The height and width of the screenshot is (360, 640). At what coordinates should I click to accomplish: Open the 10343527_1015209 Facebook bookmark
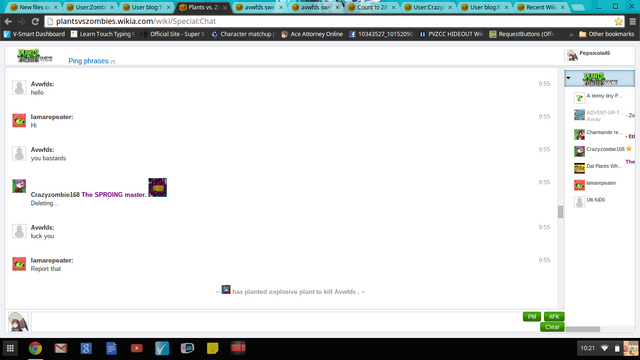(x=381, y=34)
